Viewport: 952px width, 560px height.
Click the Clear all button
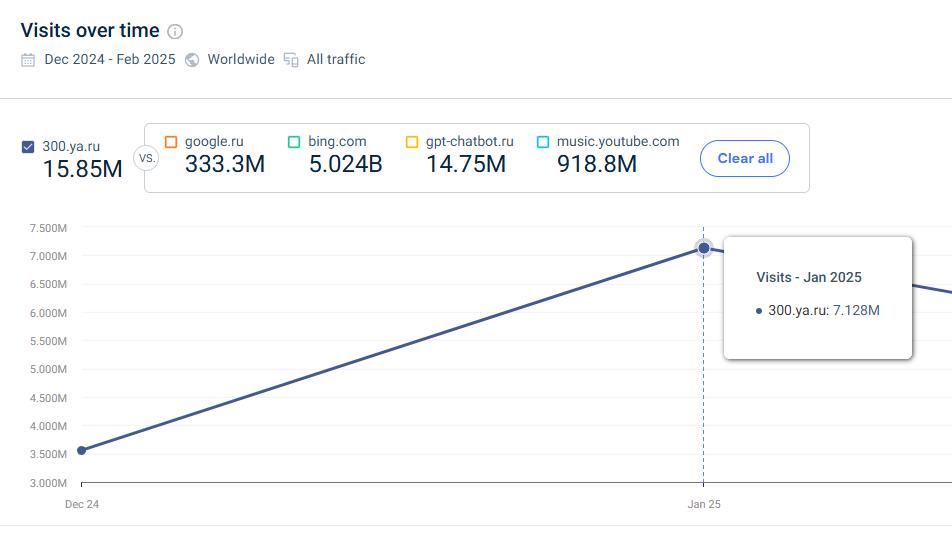745,159
